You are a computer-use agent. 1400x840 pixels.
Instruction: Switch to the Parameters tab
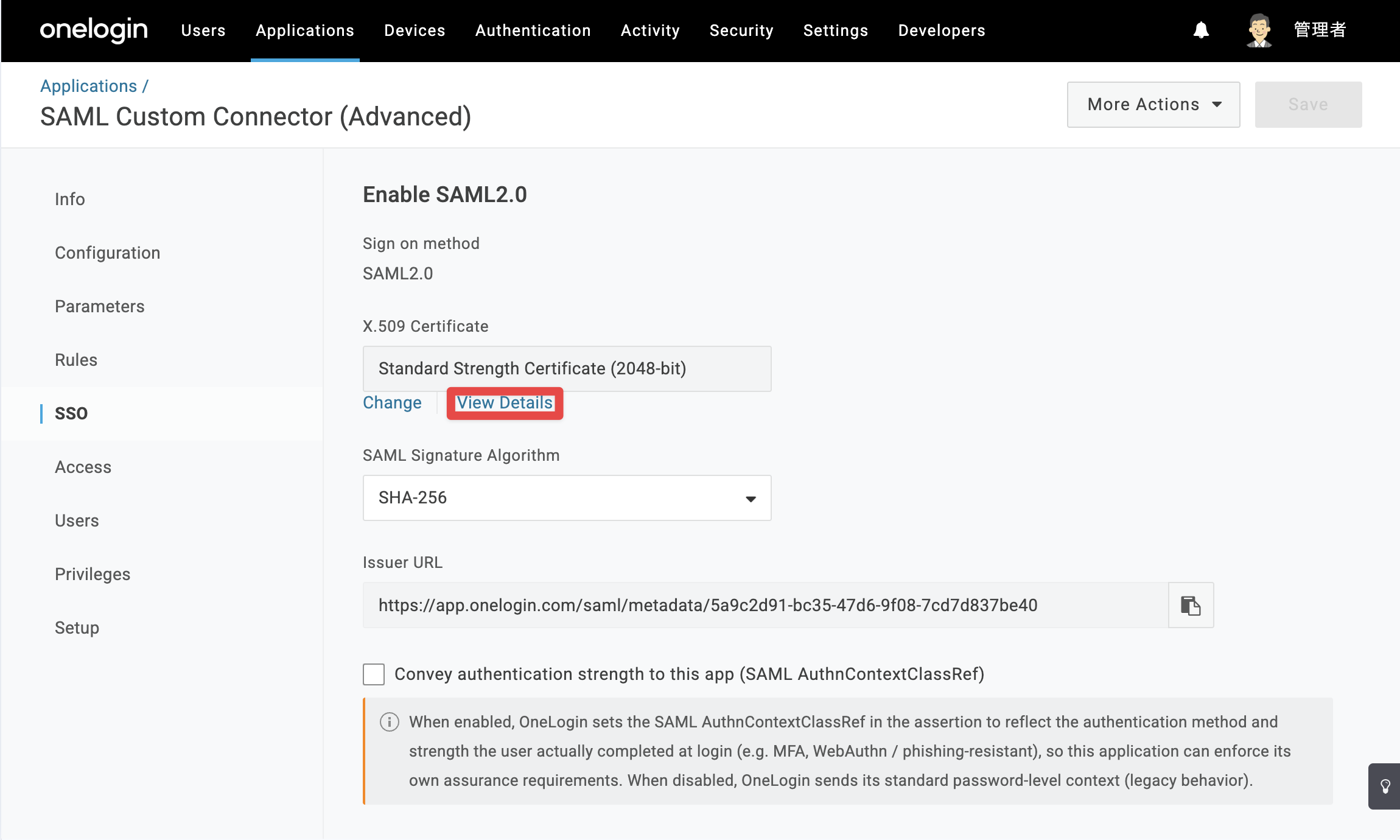(x=100, y=306)
